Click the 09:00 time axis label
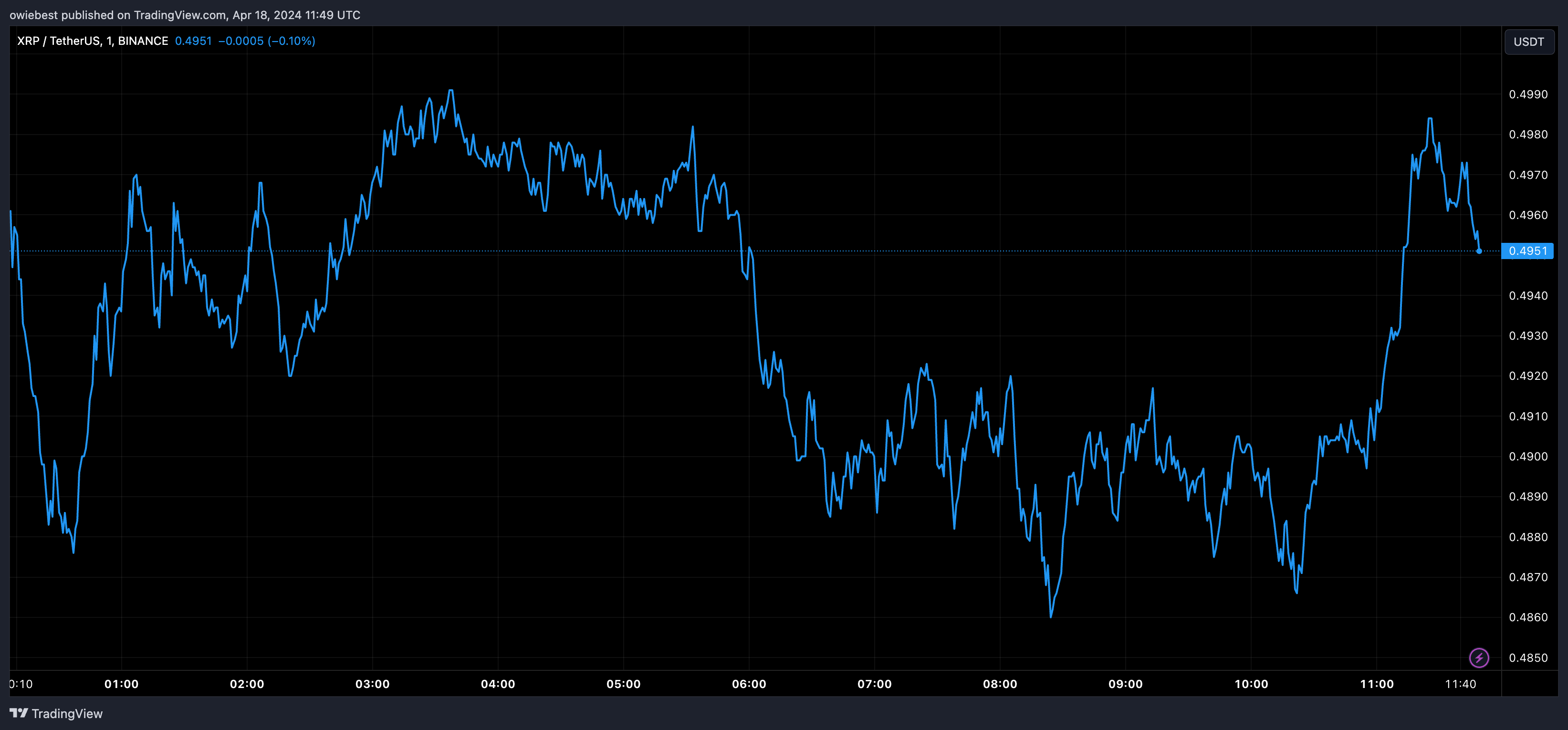Viewport: 1568px width, 730px height. click(1125, 684)
